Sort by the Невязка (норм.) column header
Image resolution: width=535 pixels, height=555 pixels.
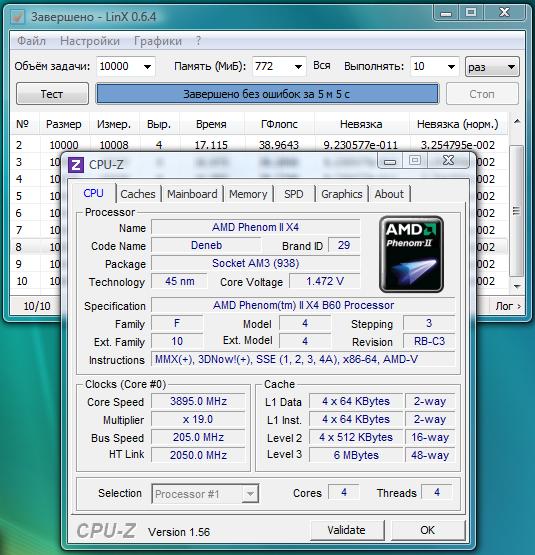tap(458, 124)
